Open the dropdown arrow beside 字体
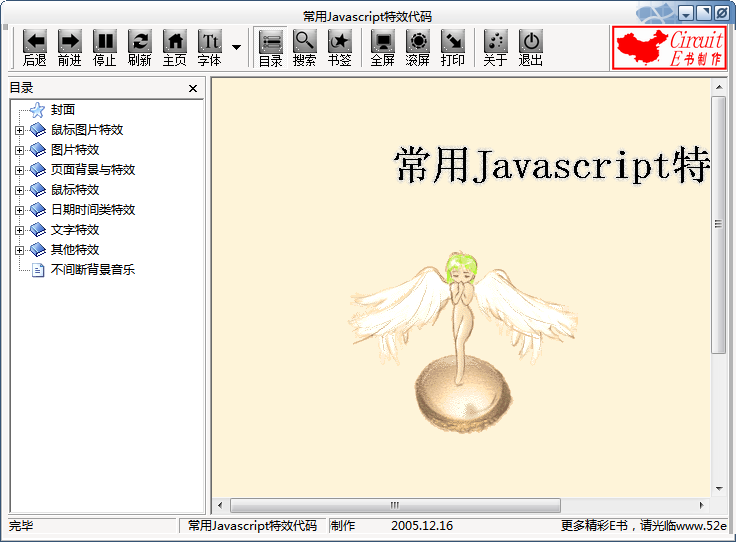This screenshot has width=736, height=542. (237, 47)
